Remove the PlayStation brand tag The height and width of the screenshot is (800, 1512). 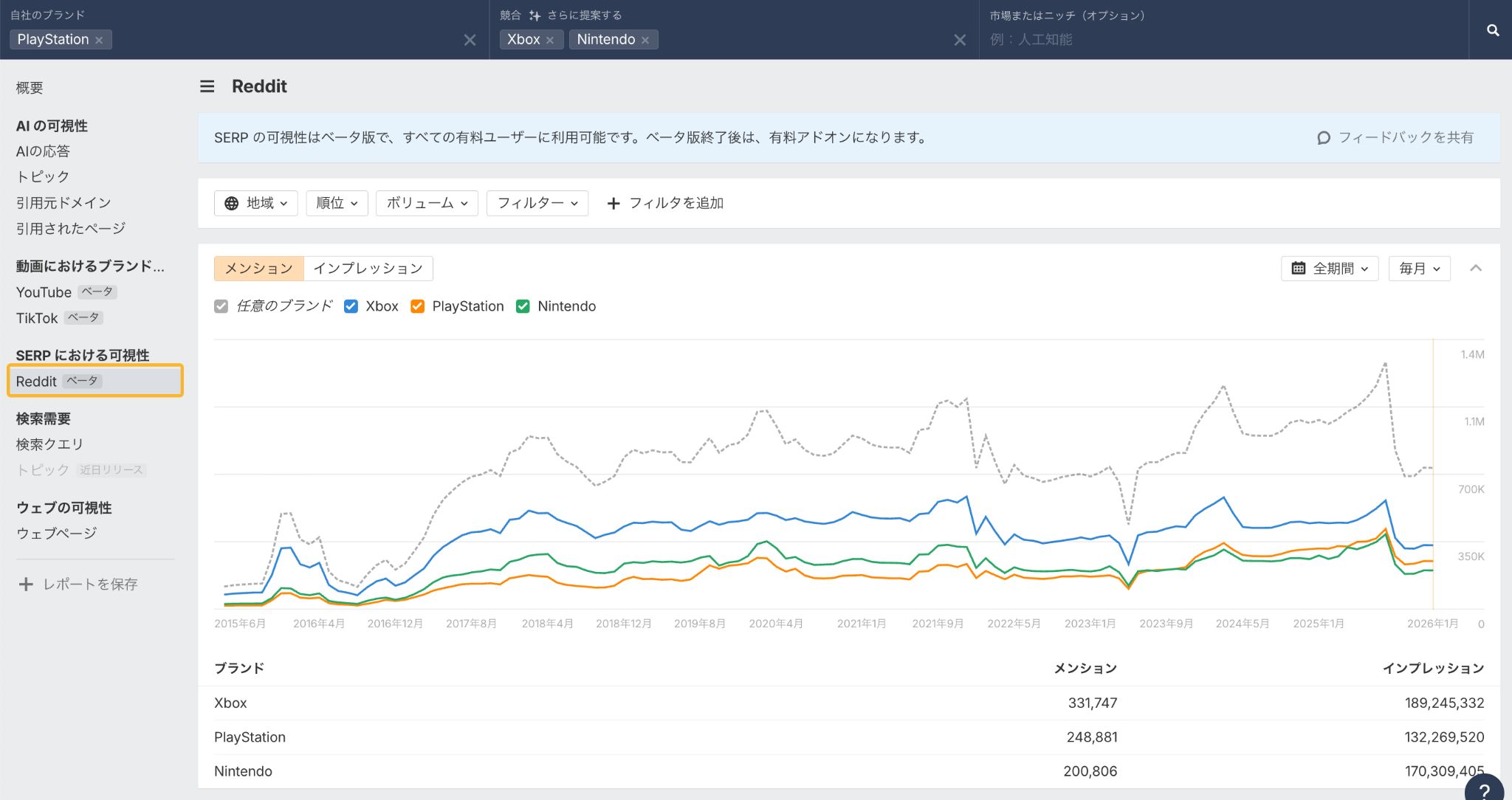(99, 40)
